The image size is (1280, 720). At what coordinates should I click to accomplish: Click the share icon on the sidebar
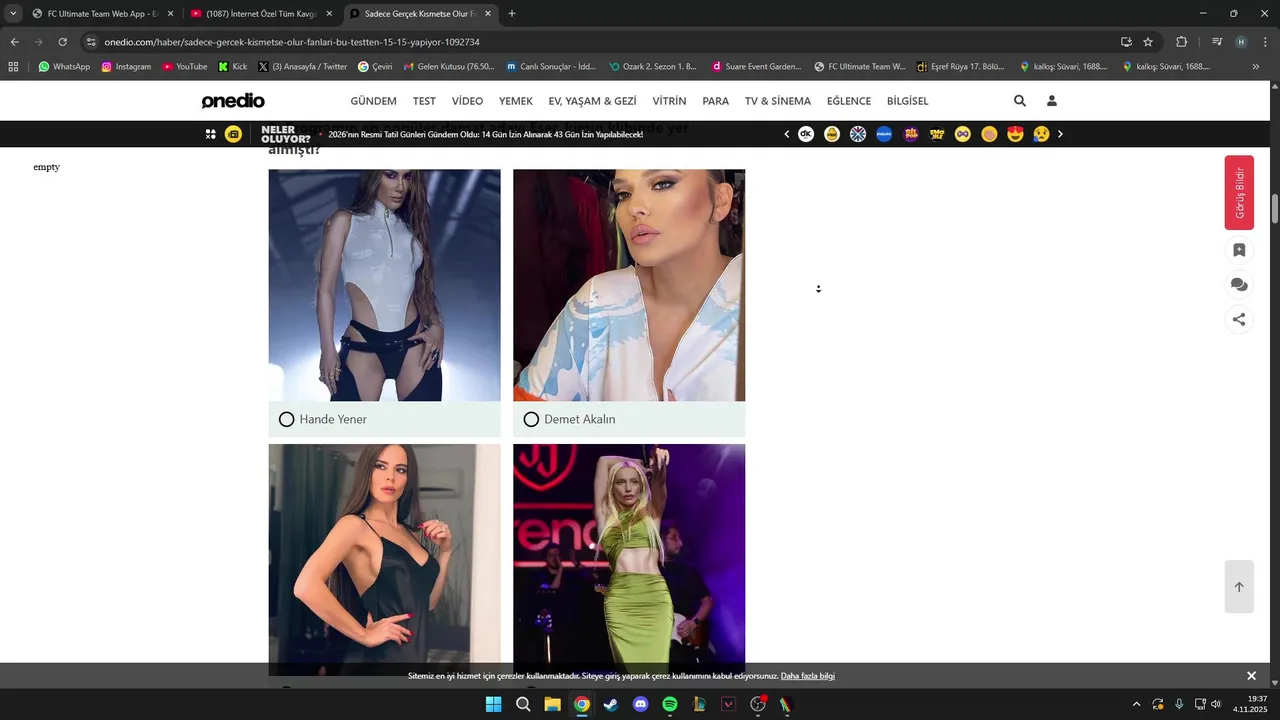pos(1239,320)
